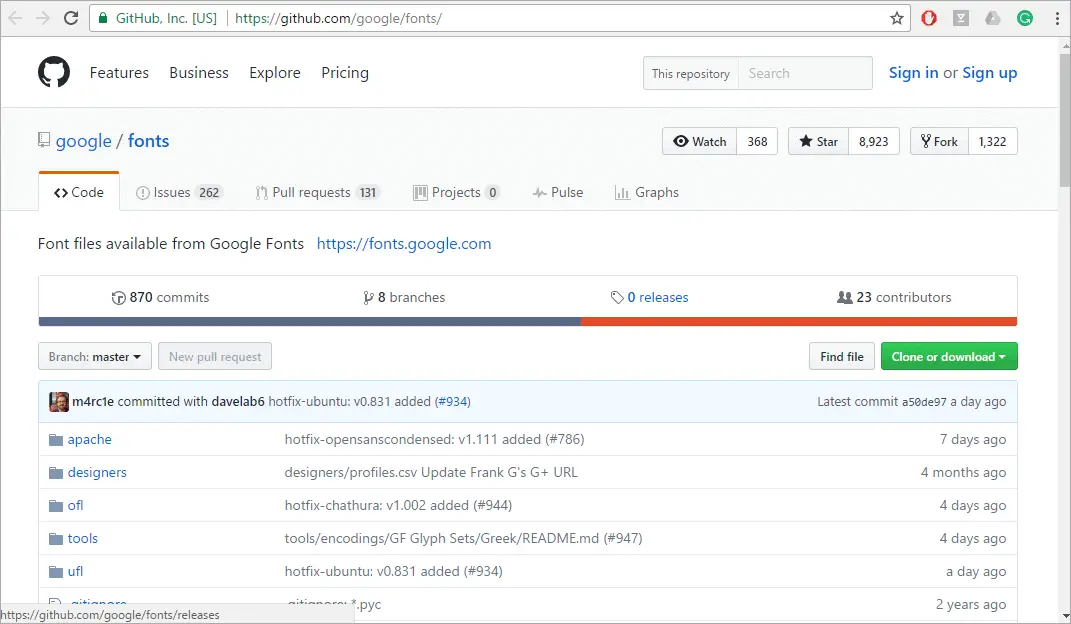Viewport: 1071px width, 624px height.
Task: Open the 0 releases link
Action: pos(650,298)
